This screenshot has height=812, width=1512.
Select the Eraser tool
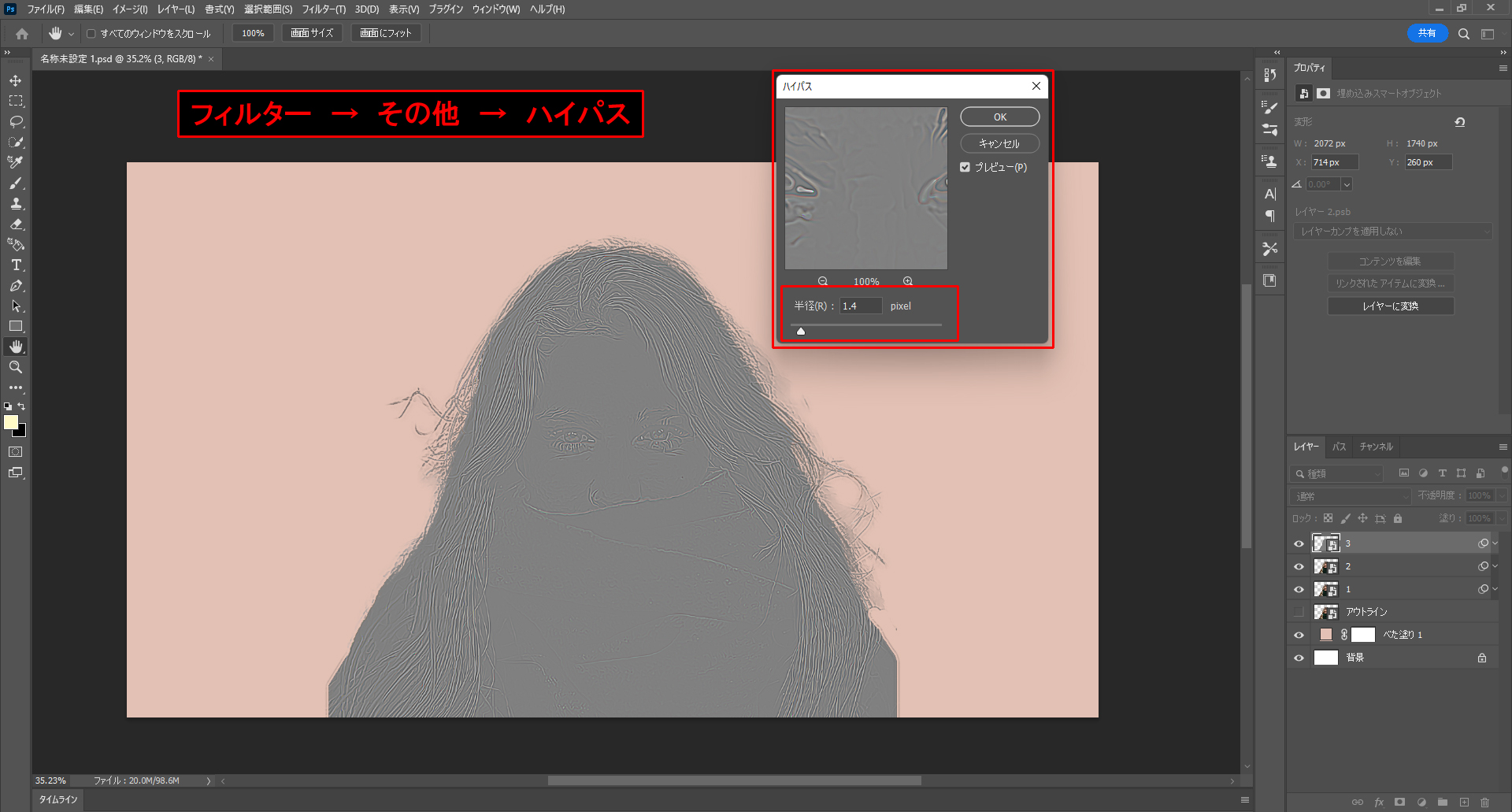pos(16,224)
